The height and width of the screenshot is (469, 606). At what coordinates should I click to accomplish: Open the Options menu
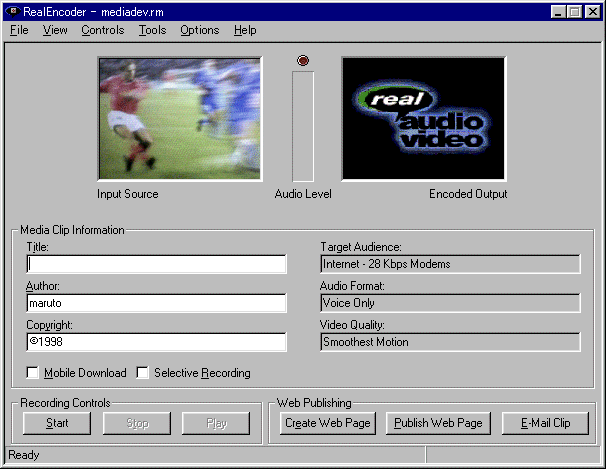click(199, 30)
